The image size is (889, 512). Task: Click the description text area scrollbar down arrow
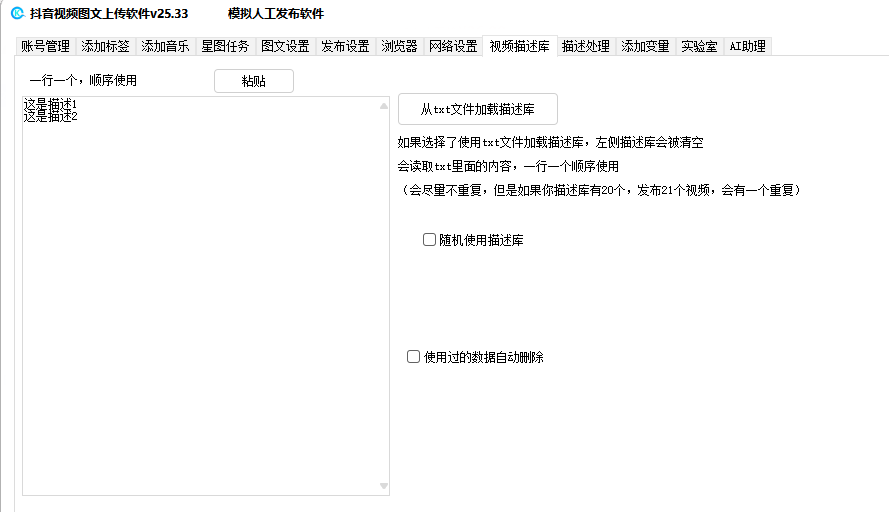point(383,487)
